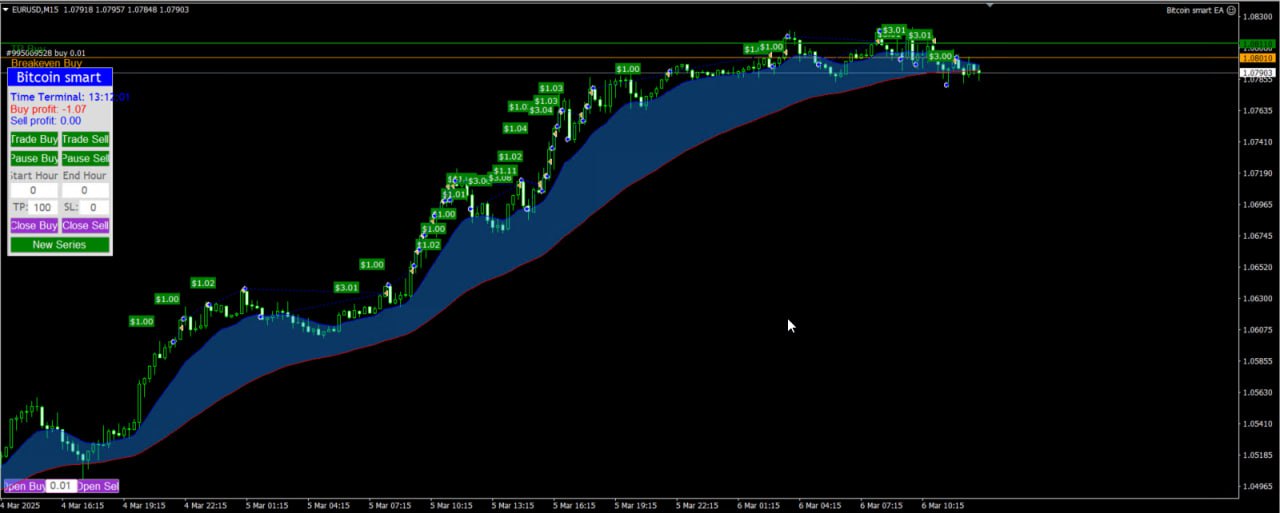Toggle the Pause Sell button
This screenshot has width=1280, height=513.
[85, 158]
